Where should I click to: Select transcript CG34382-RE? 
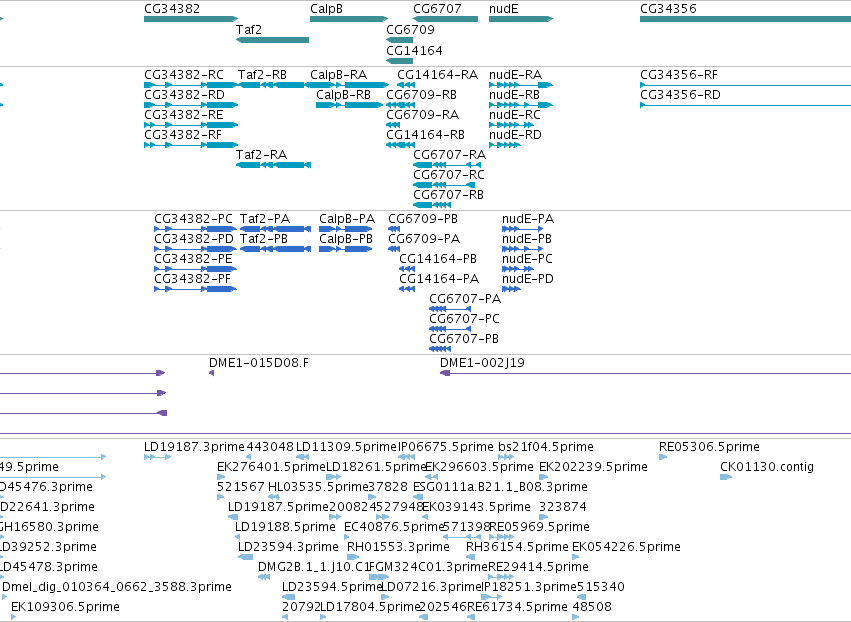184,115
